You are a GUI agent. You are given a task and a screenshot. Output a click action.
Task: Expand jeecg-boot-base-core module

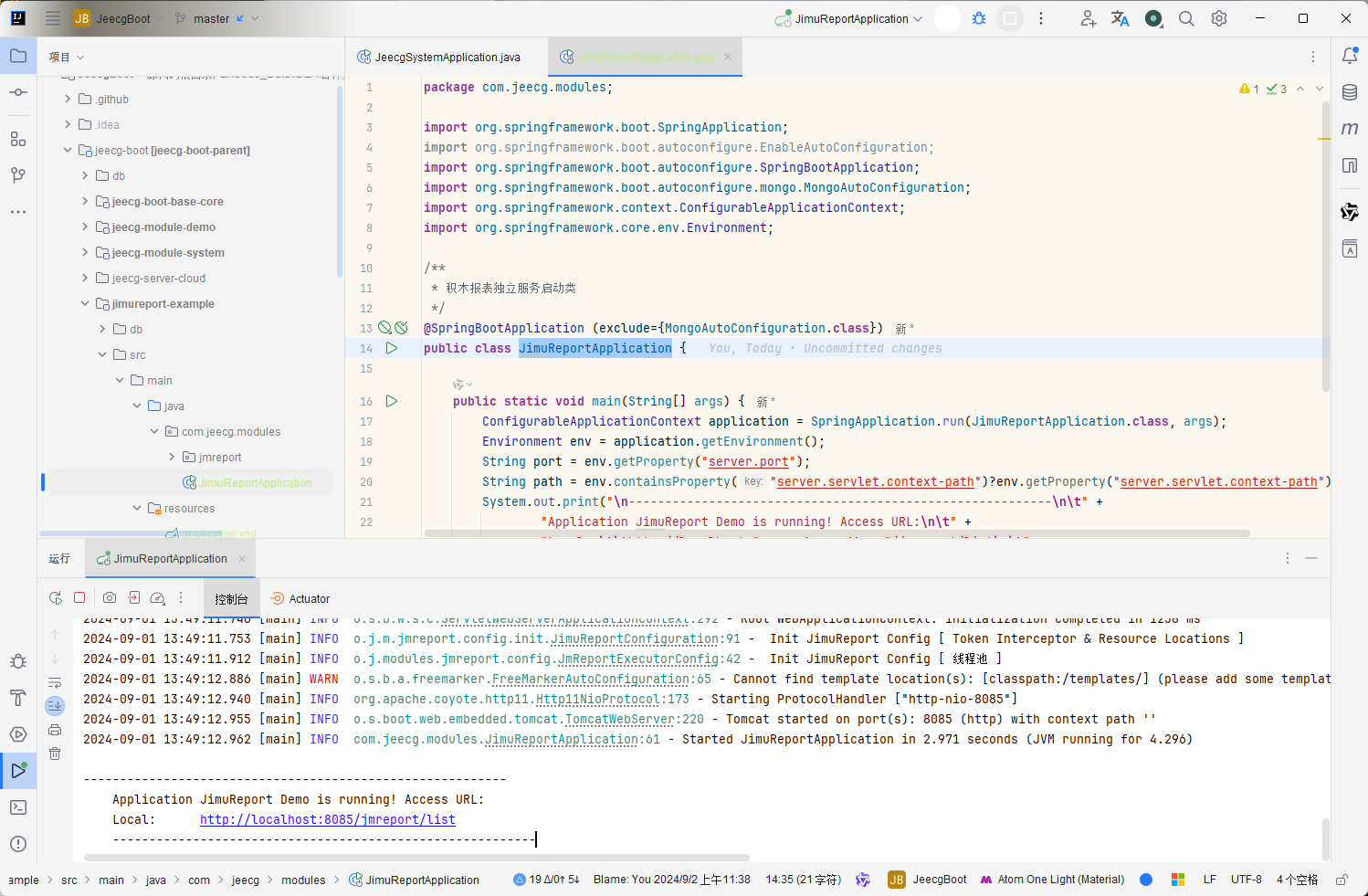click(x=85, y=201)
